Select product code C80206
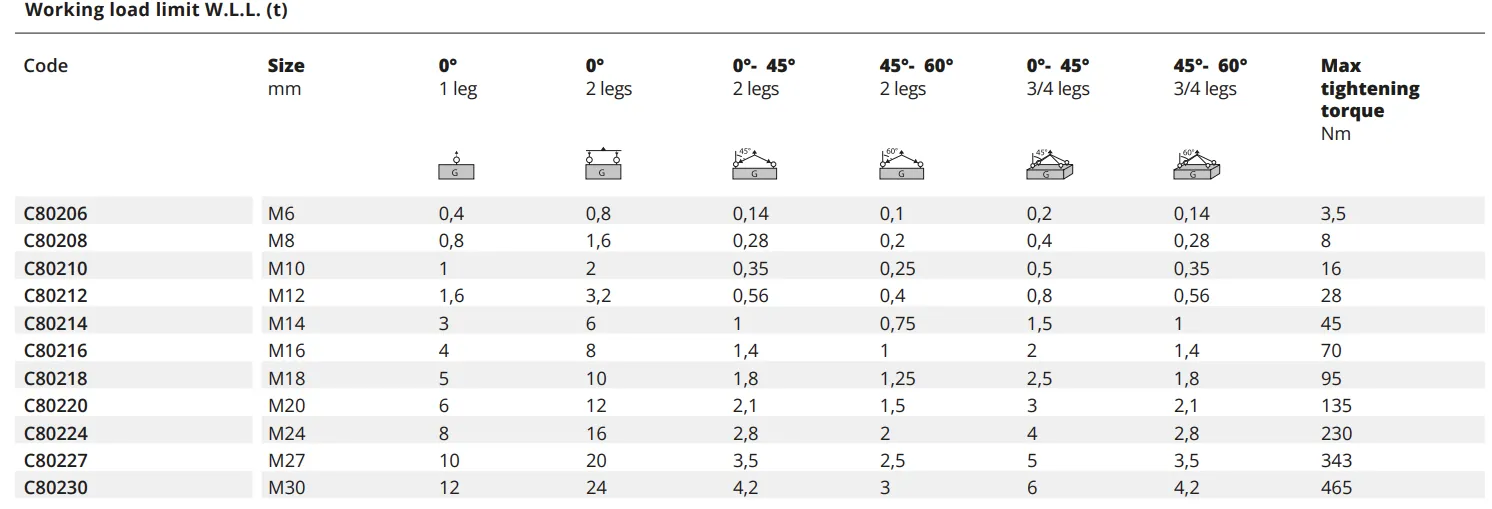 coord(55,213)
